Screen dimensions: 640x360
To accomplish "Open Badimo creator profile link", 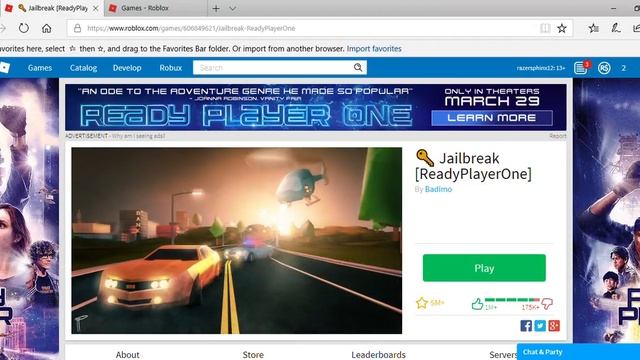I will (x=438, y=189).
